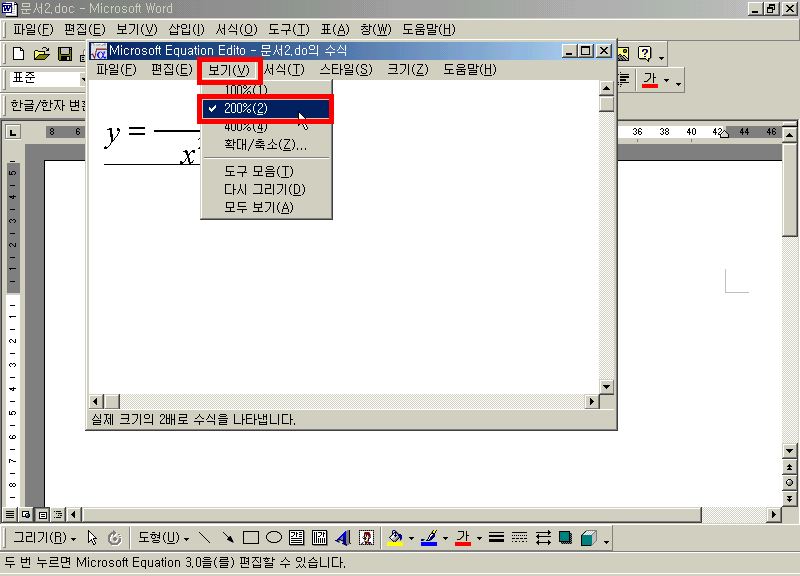Open the fill color dropdown arrow
Viewport: 800px width, 576px height.
pyautogui.click(x=411, y=538)
